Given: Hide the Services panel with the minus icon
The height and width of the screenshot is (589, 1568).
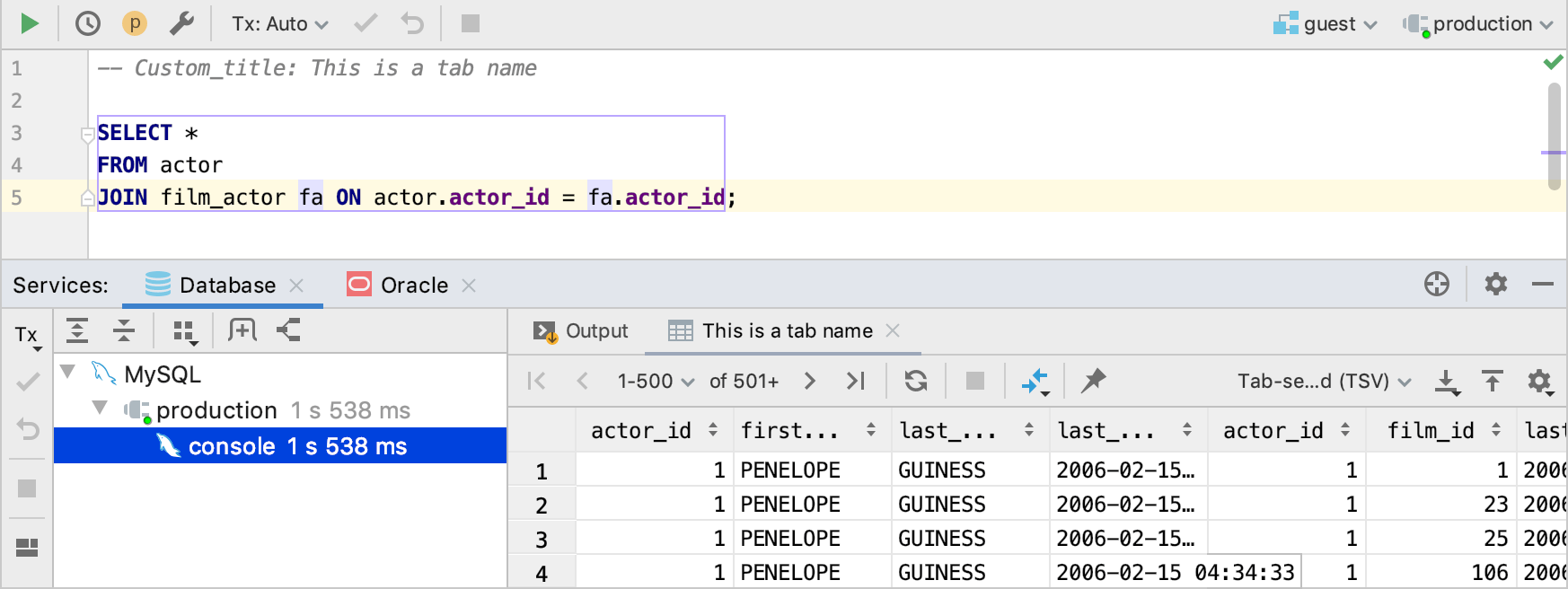Looking at the screenshot, I should 1543,285.
